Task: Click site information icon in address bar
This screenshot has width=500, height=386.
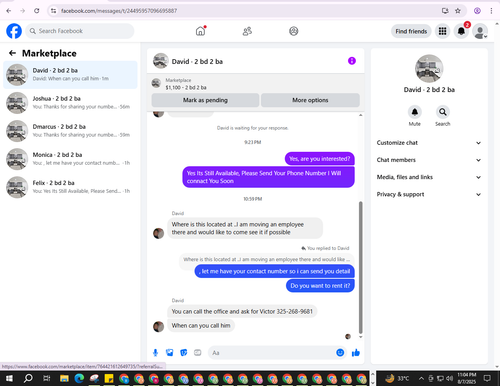Action: click(x=53, y=11)
